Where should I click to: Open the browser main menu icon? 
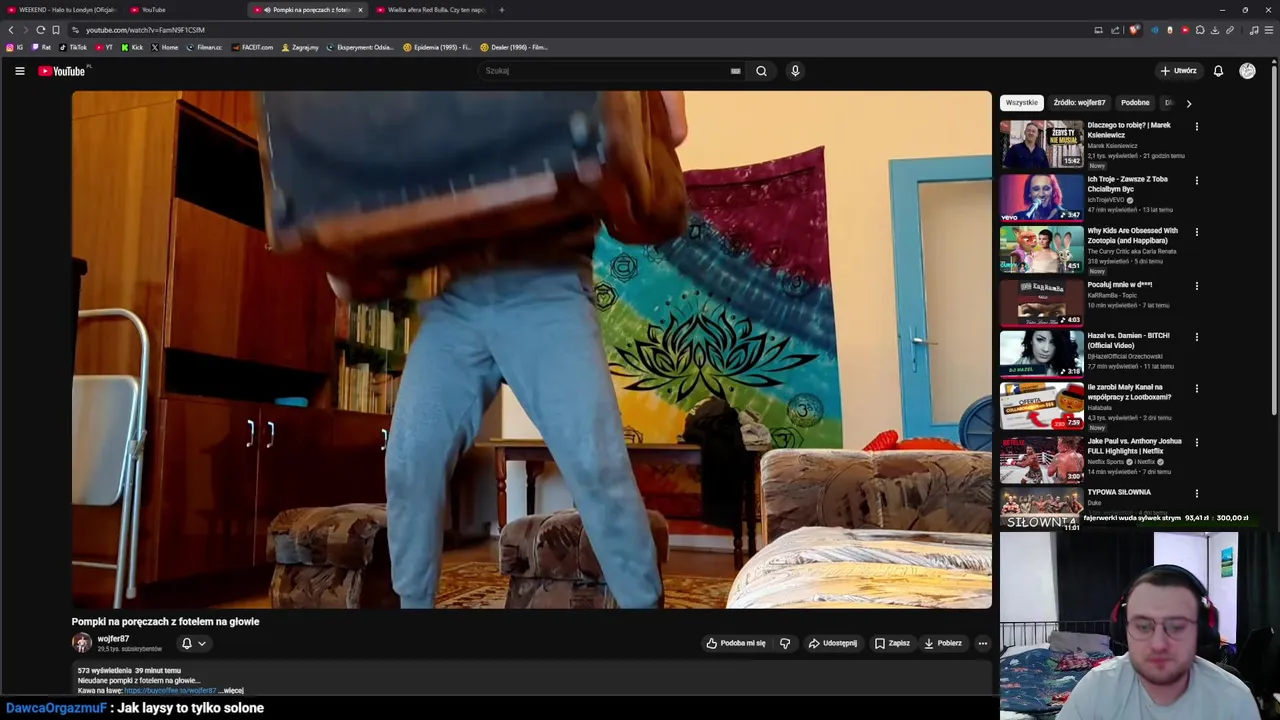(1269, 30)
